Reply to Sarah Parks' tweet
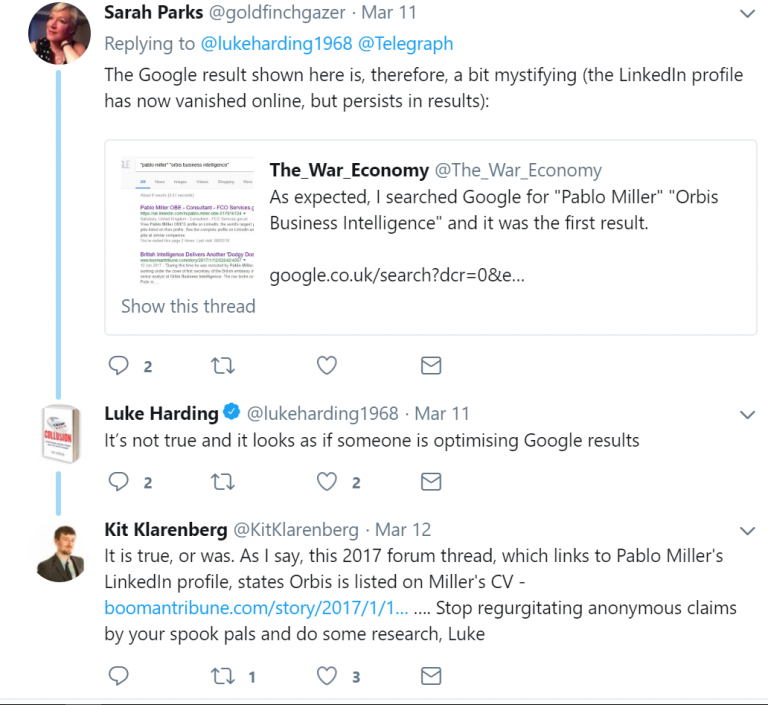The height and width of the screenshot is (705, 768). tap(119, 366)
